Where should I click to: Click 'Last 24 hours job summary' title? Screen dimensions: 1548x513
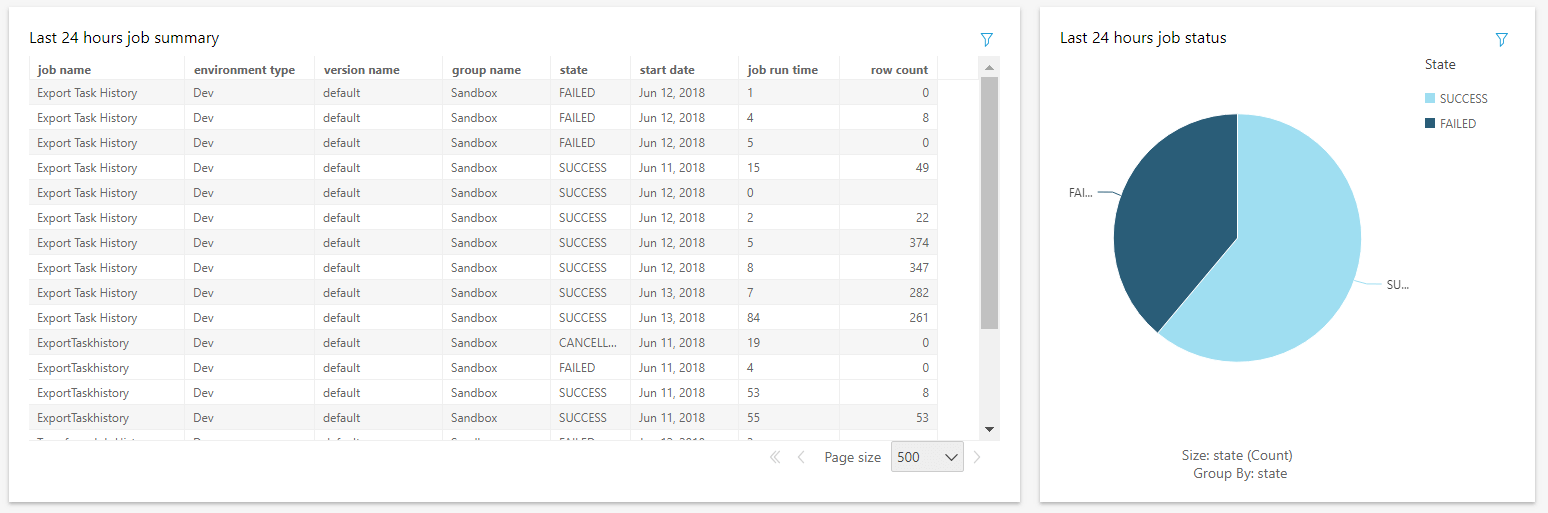[124, 38]
